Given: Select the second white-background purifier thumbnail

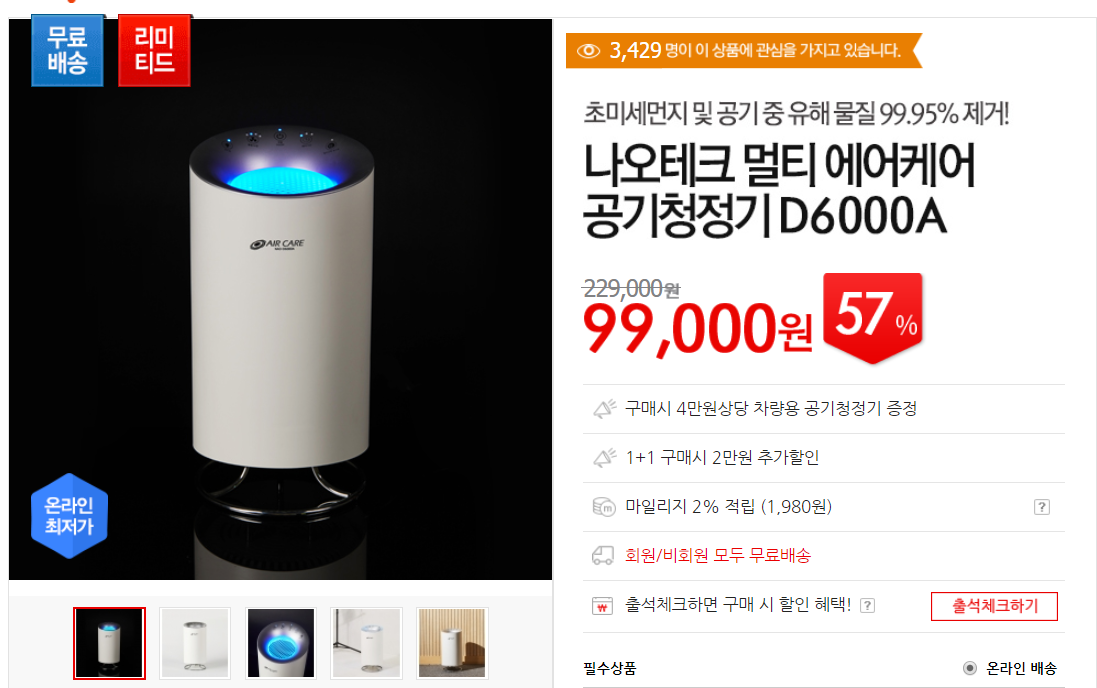Looking at the screenshot, I should point(195,643).
